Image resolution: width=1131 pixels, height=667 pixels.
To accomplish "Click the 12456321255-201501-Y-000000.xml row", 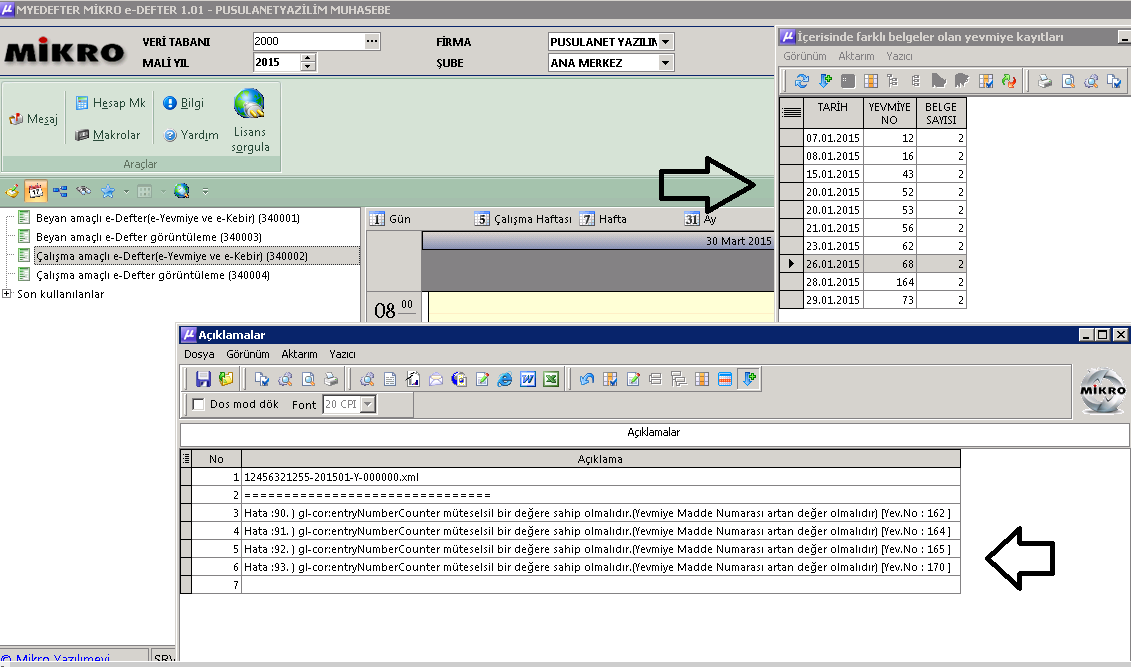I will [x=571, y=477].
